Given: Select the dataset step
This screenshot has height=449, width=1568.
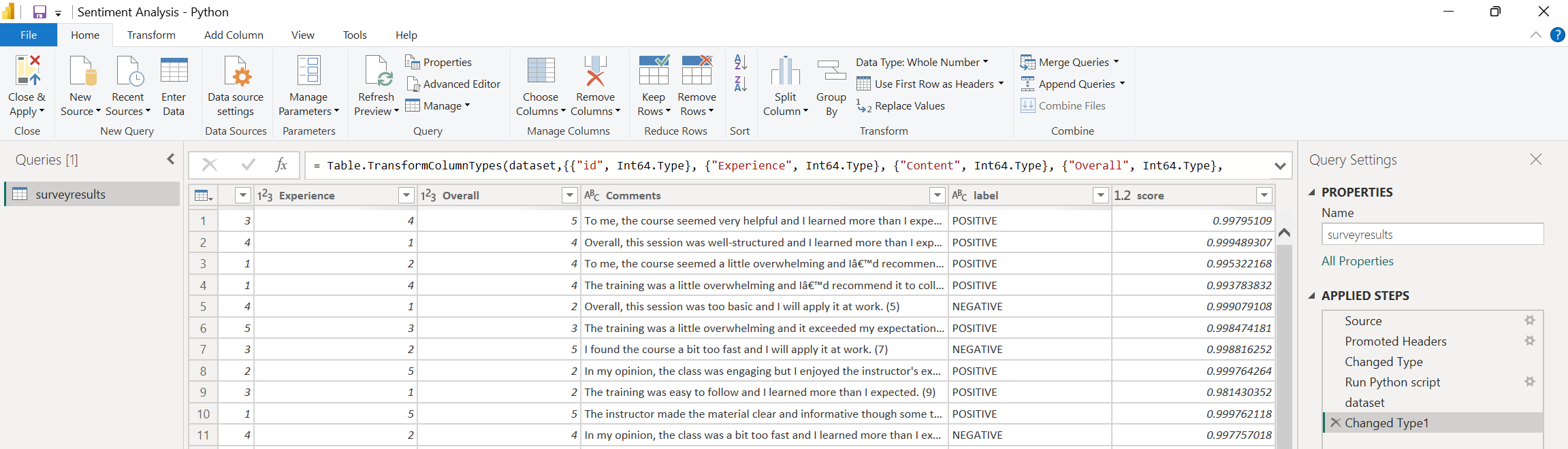Looking at the screenshot, I should point(1364,402).
